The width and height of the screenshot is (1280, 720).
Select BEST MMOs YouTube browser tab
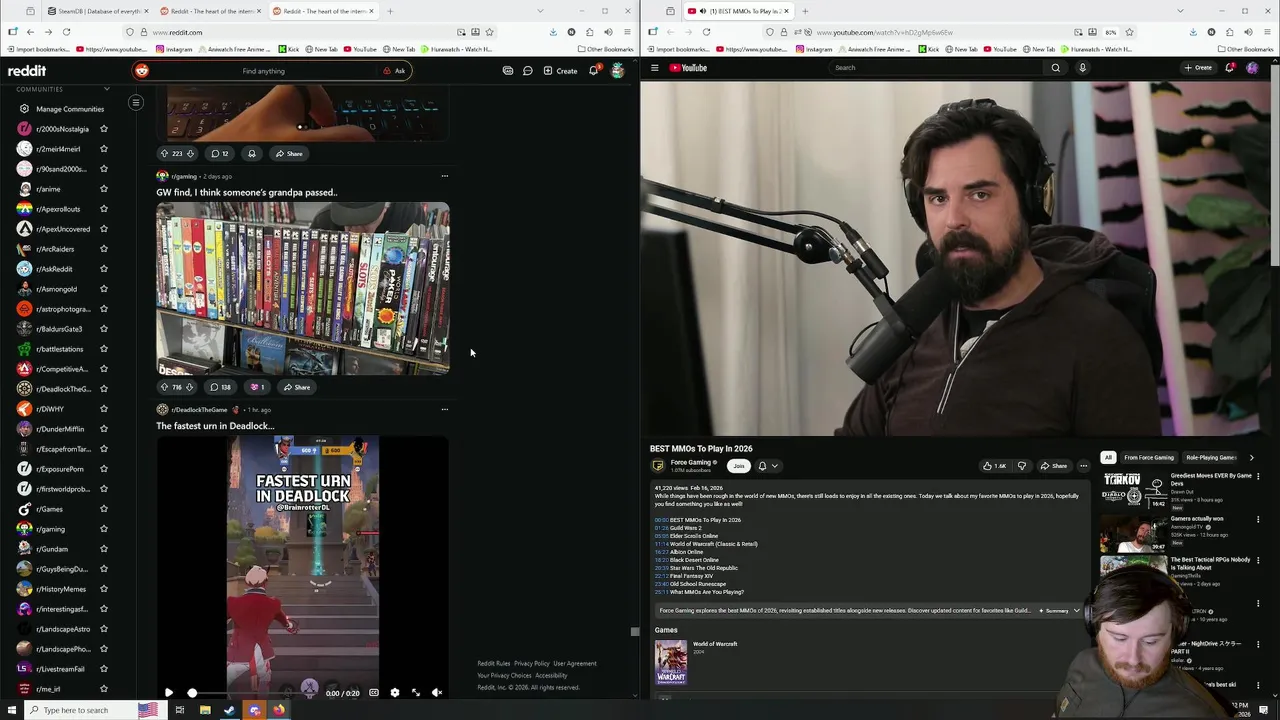[x=738, y=11]
